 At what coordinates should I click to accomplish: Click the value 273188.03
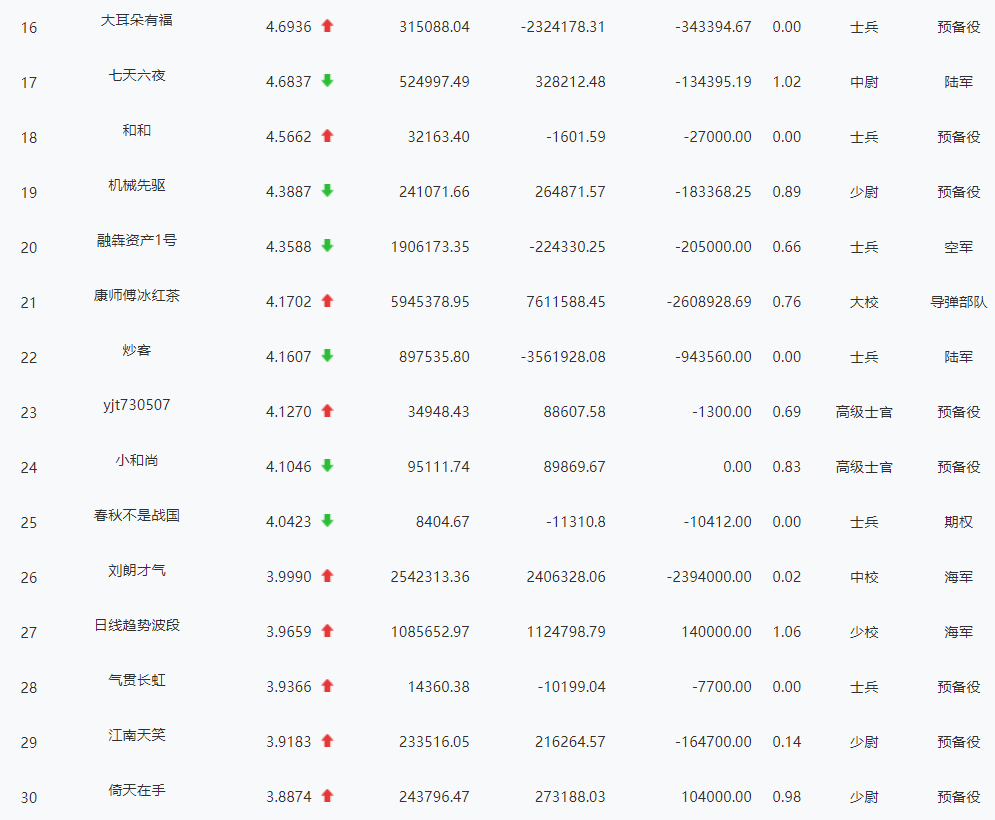[570, 797]
